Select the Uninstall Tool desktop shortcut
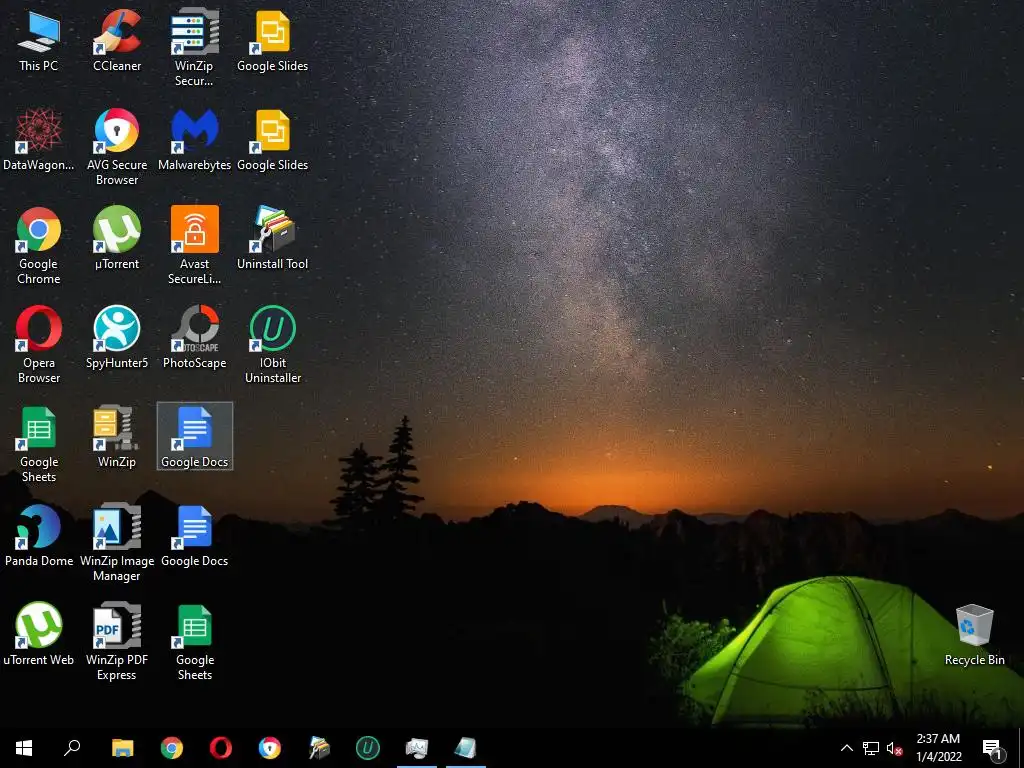 272,238
